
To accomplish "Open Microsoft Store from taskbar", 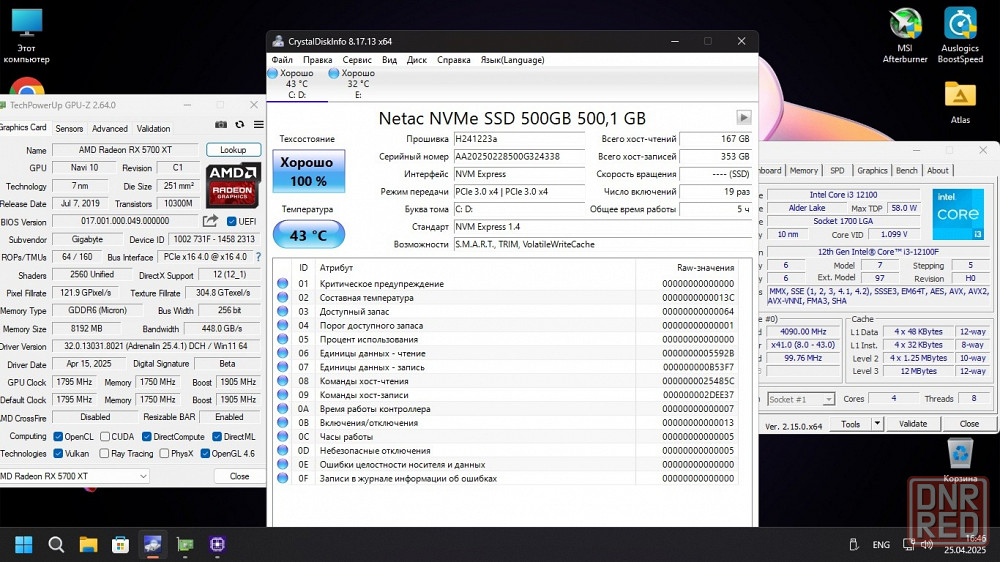I will point(120,544).
